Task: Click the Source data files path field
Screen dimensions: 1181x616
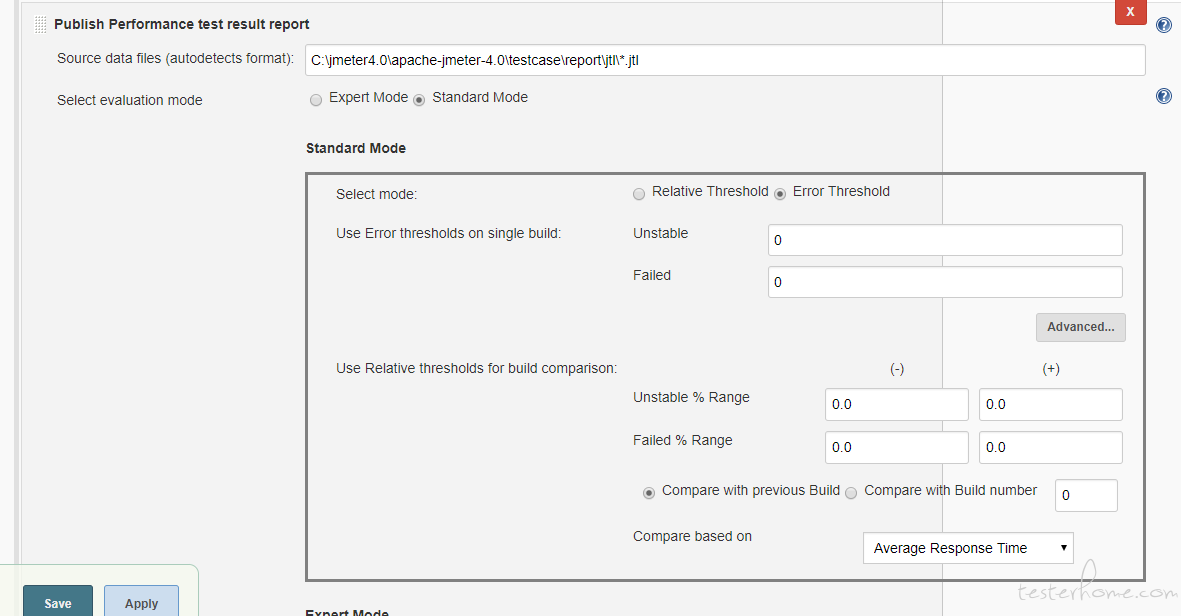Action: (x=724, y=60)
